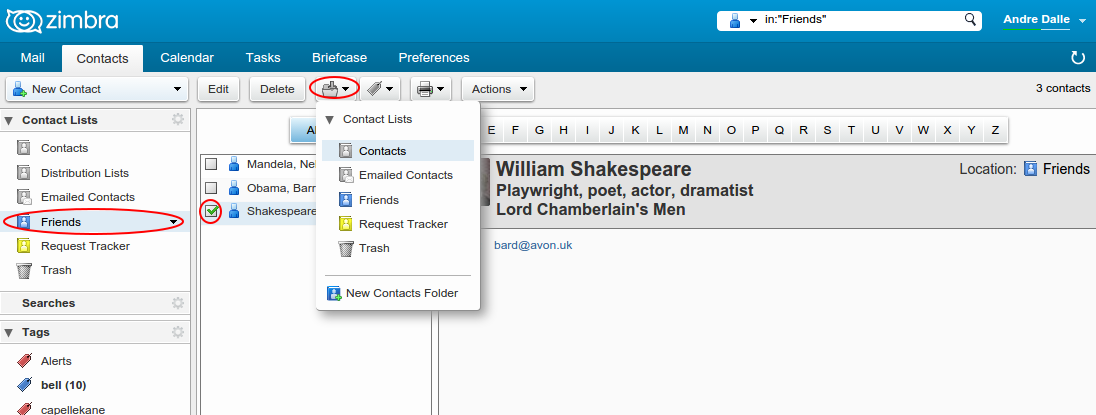Select the Obama contact row

point(260,188)
